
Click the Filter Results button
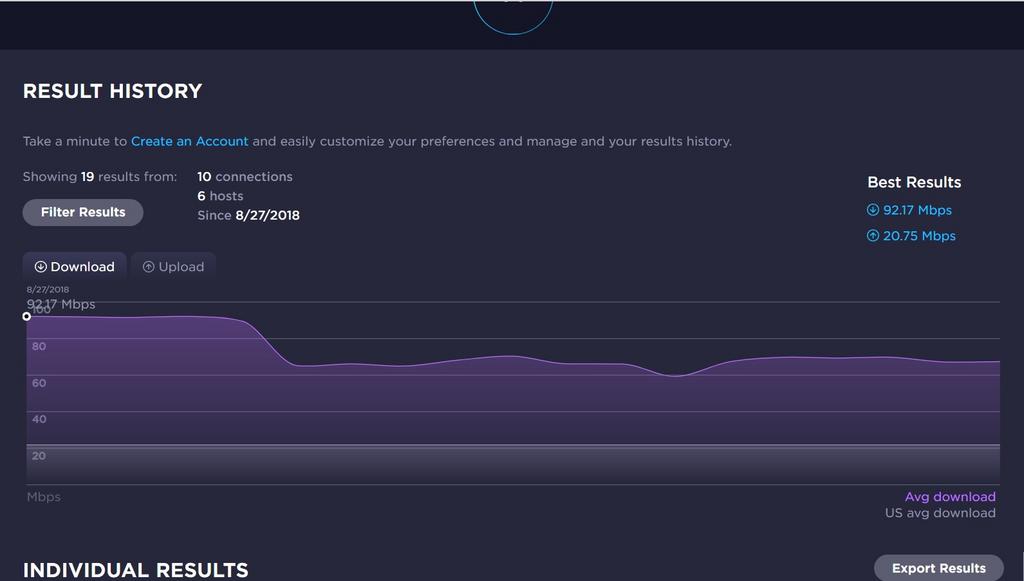(83, 212)
